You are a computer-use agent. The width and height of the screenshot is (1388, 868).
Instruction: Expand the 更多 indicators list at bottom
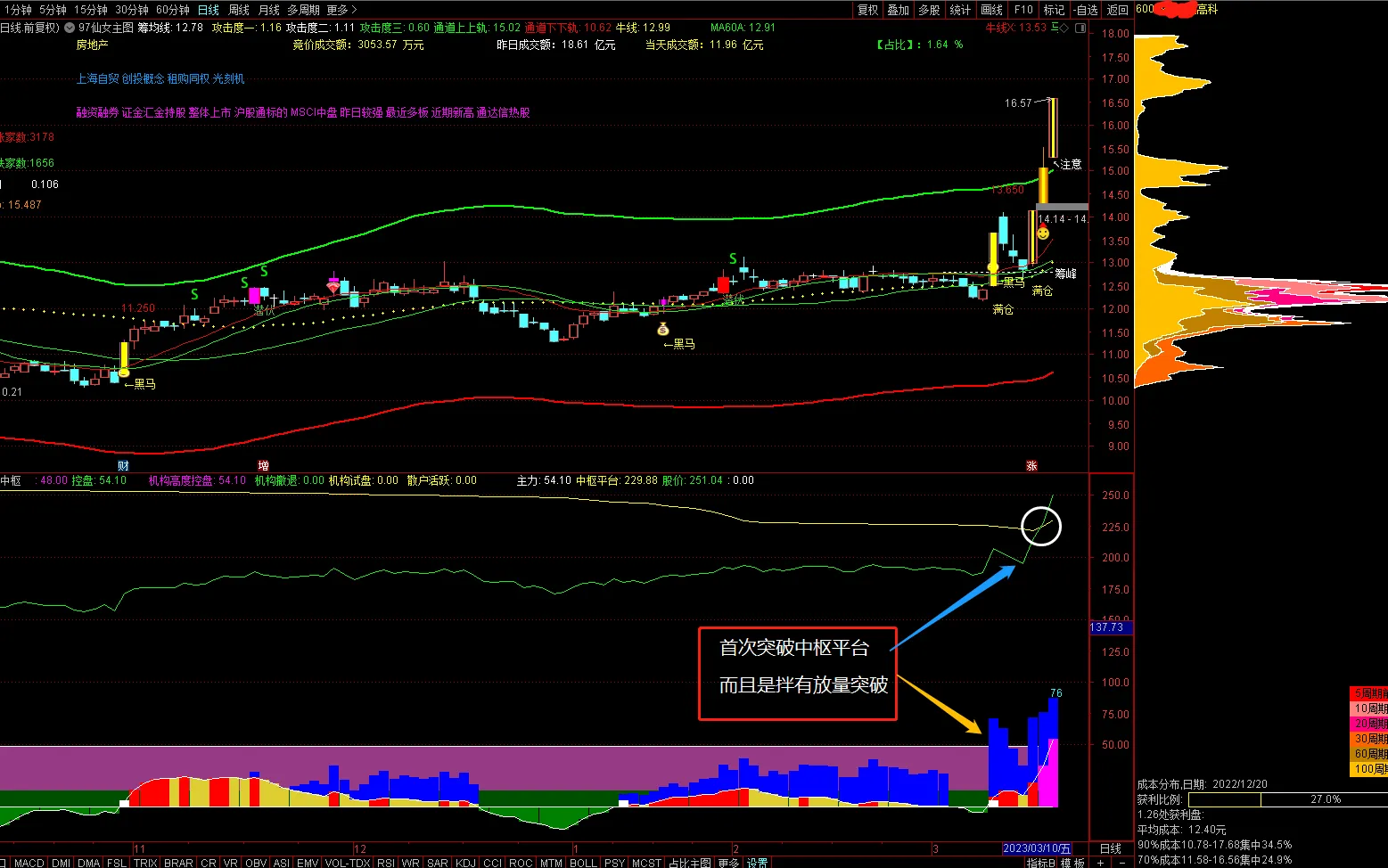coord(728,863)
